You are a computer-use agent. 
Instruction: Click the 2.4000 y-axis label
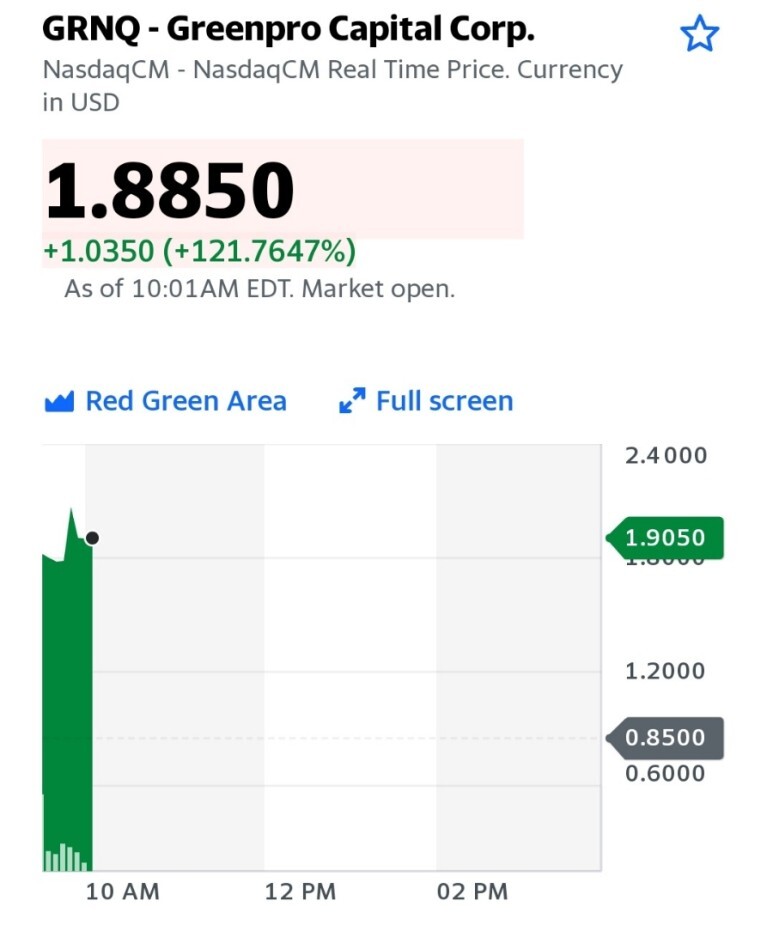click(666, 455)
